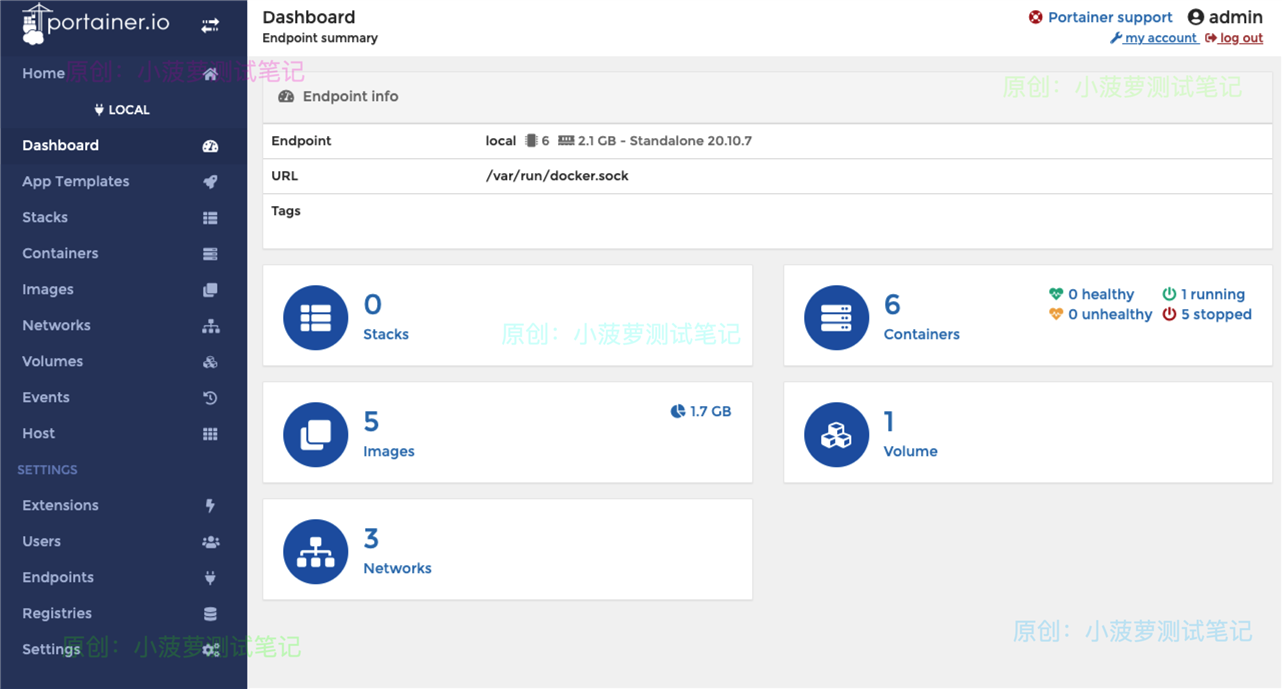Click the Endpoints plug icon
This screenshot has width=1282, height=689.
pyautogui.click(x=210, y=578)
